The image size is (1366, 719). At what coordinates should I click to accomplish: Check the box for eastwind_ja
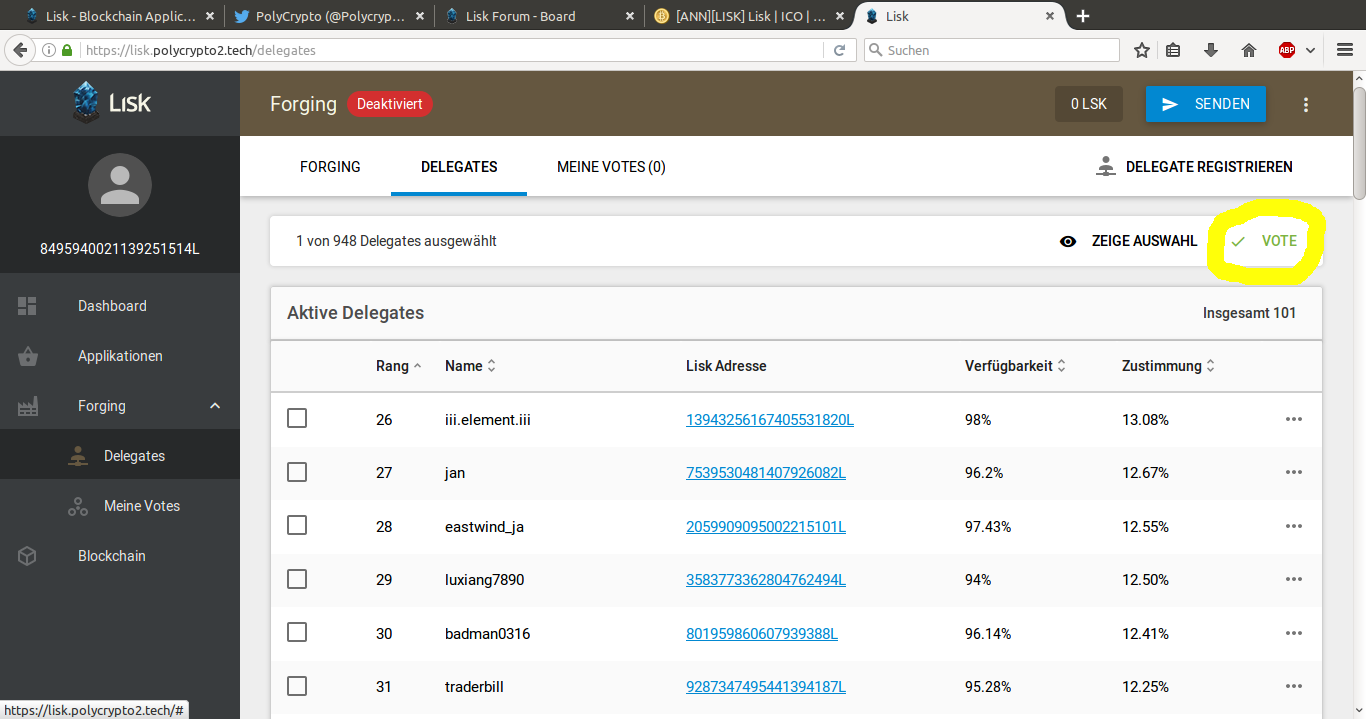point(297,525)
